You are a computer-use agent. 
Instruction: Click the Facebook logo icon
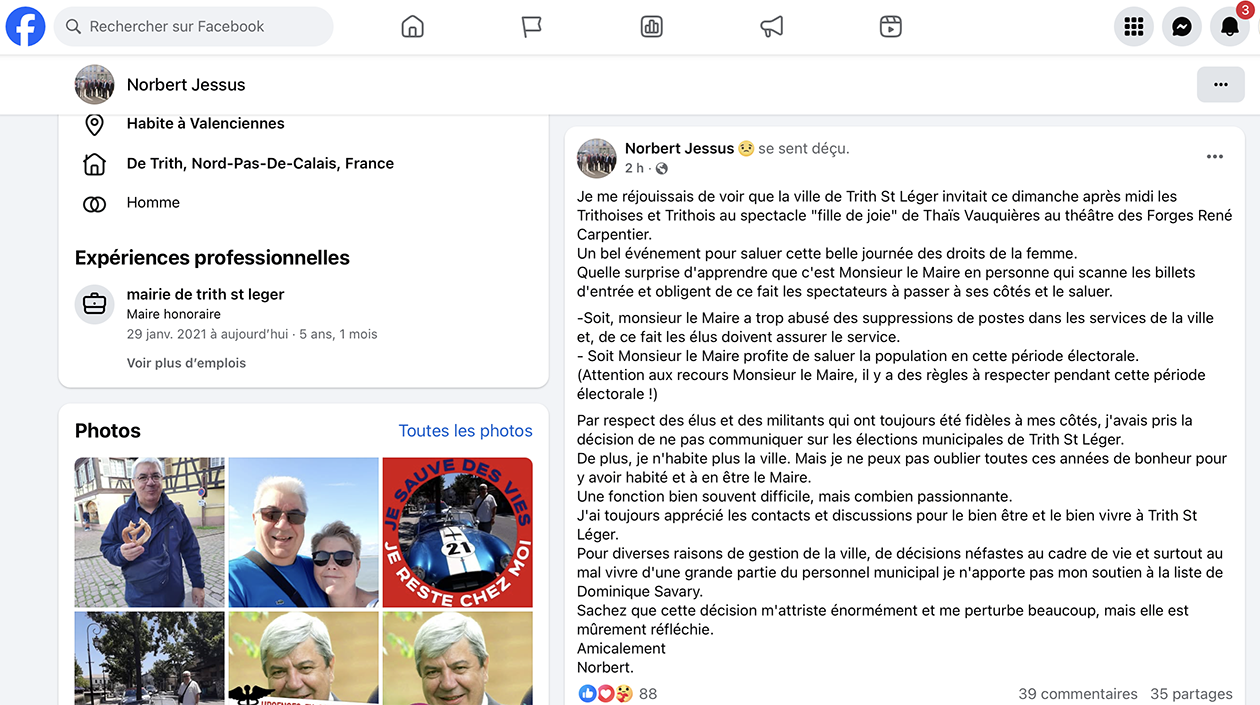tap(26, 27)
